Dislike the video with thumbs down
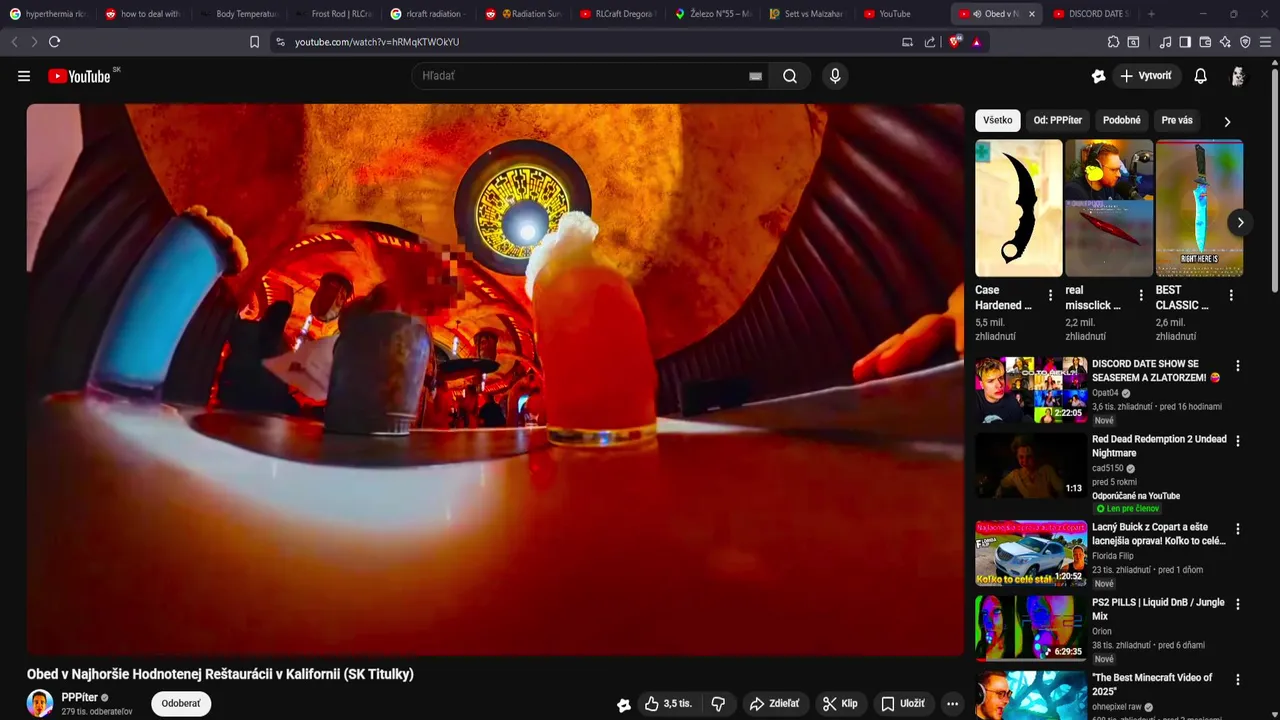The width and height of the screenshot is (1280, 720). (x=718, y=704)
